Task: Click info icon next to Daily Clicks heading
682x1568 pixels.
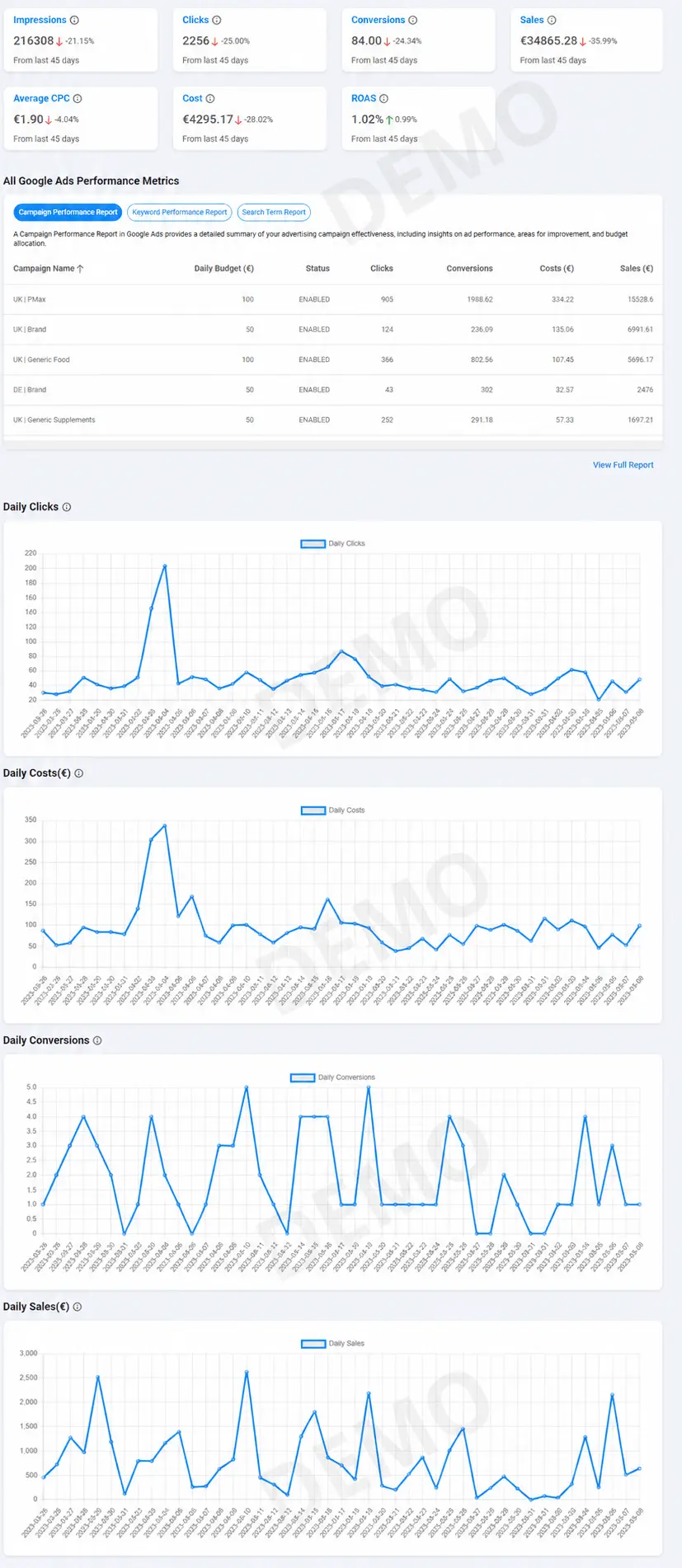Action: coord(67,507)
